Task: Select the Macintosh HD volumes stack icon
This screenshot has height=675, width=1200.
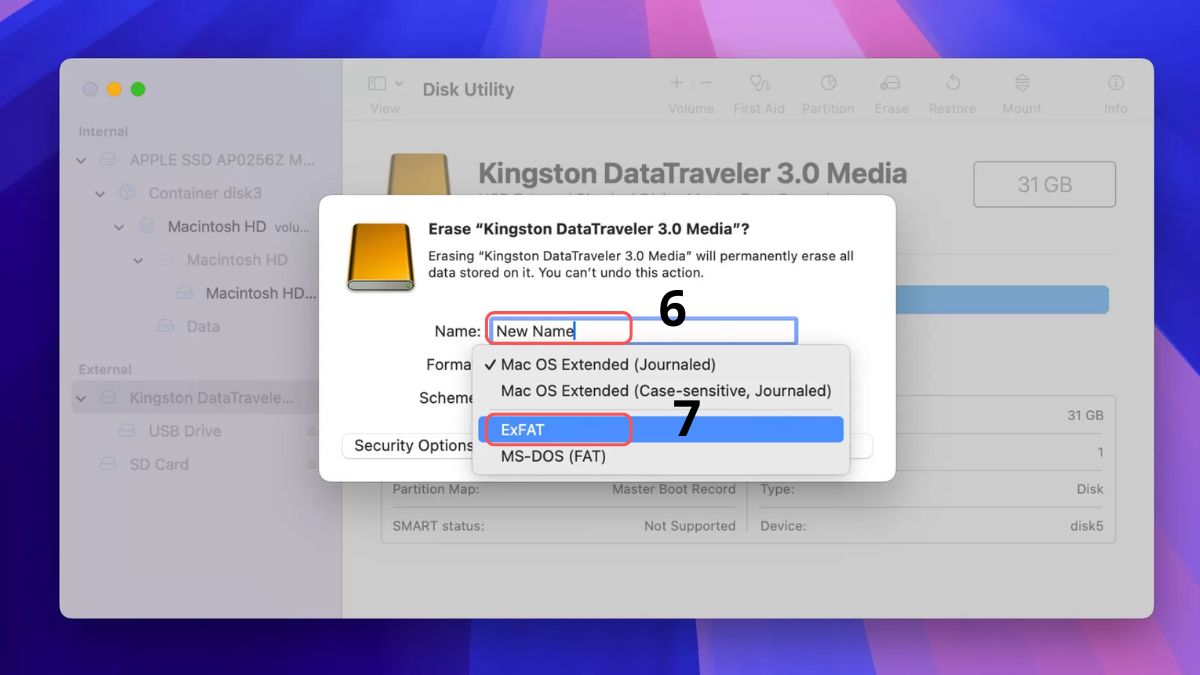Action: pos(147,226)
